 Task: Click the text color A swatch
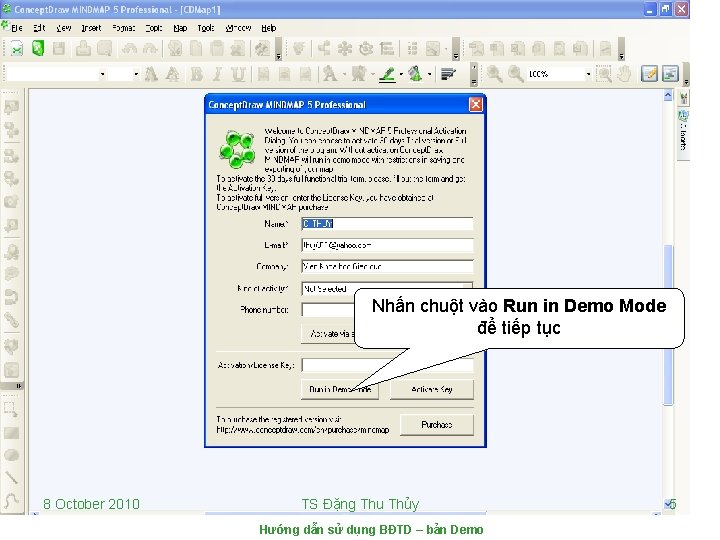point(330,74)
